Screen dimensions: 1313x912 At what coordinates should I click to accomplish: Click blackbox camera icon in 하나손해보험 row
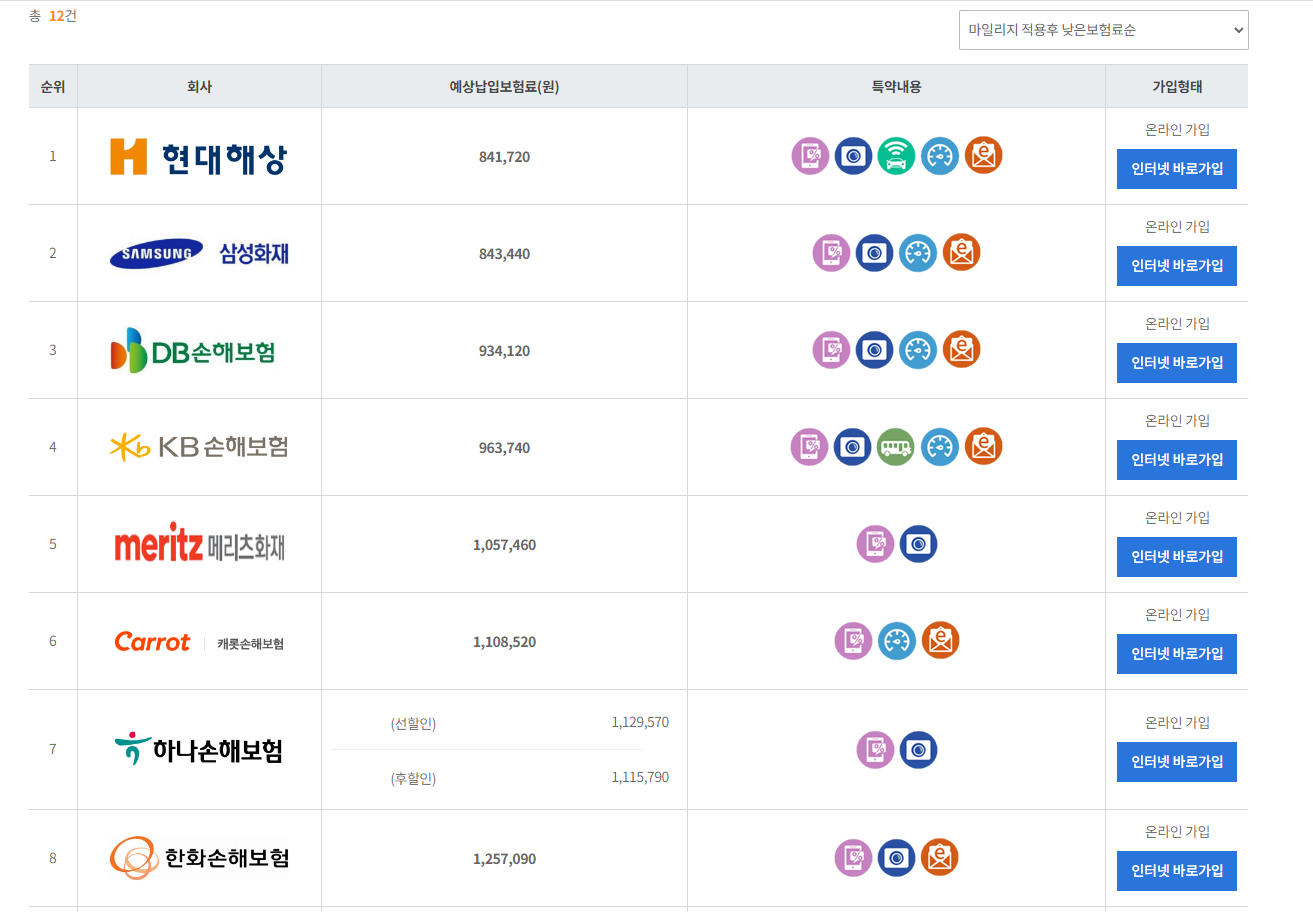[x=919, y=750]
